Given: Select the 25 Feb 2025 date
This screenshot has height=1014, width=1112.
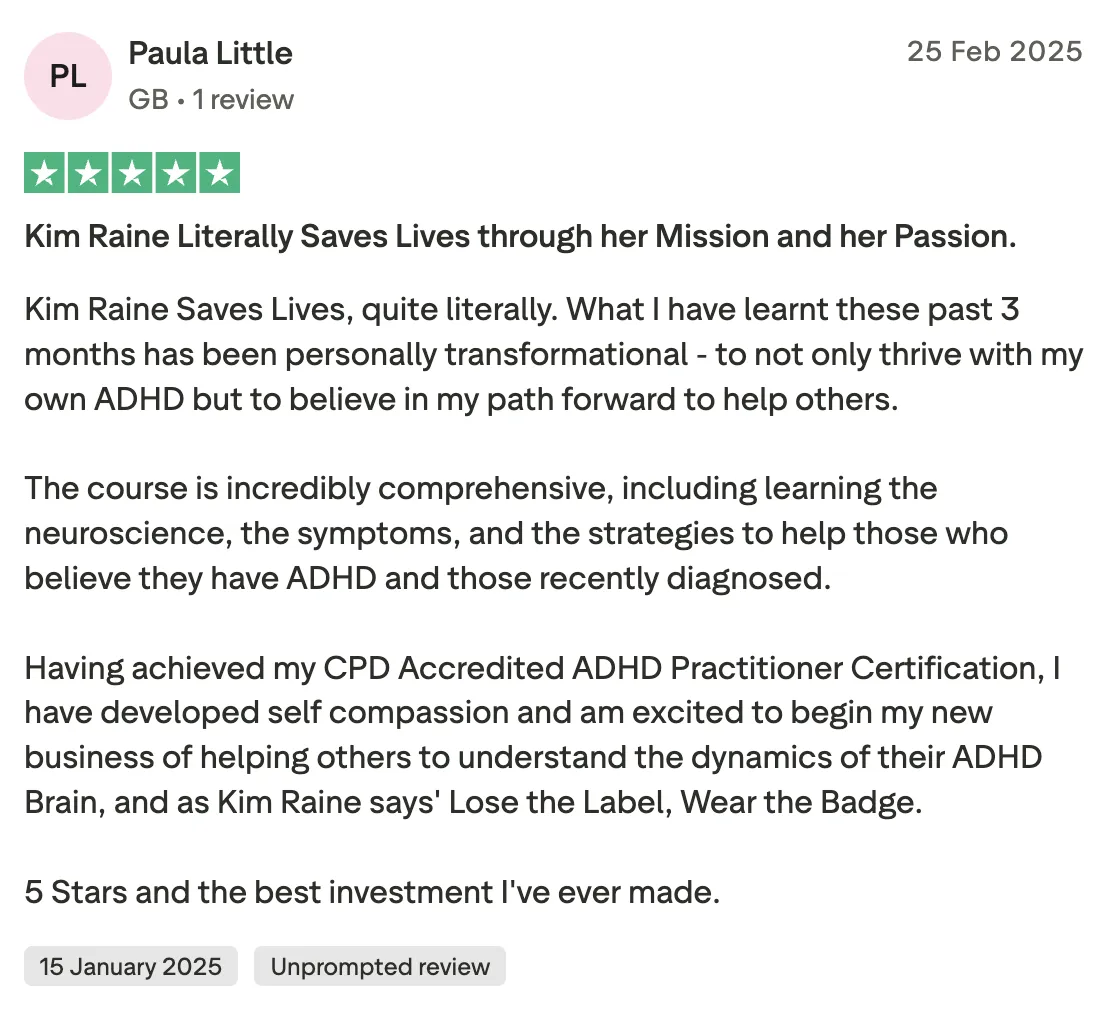Looking at the screenshot, I should [x=994, y=52].
